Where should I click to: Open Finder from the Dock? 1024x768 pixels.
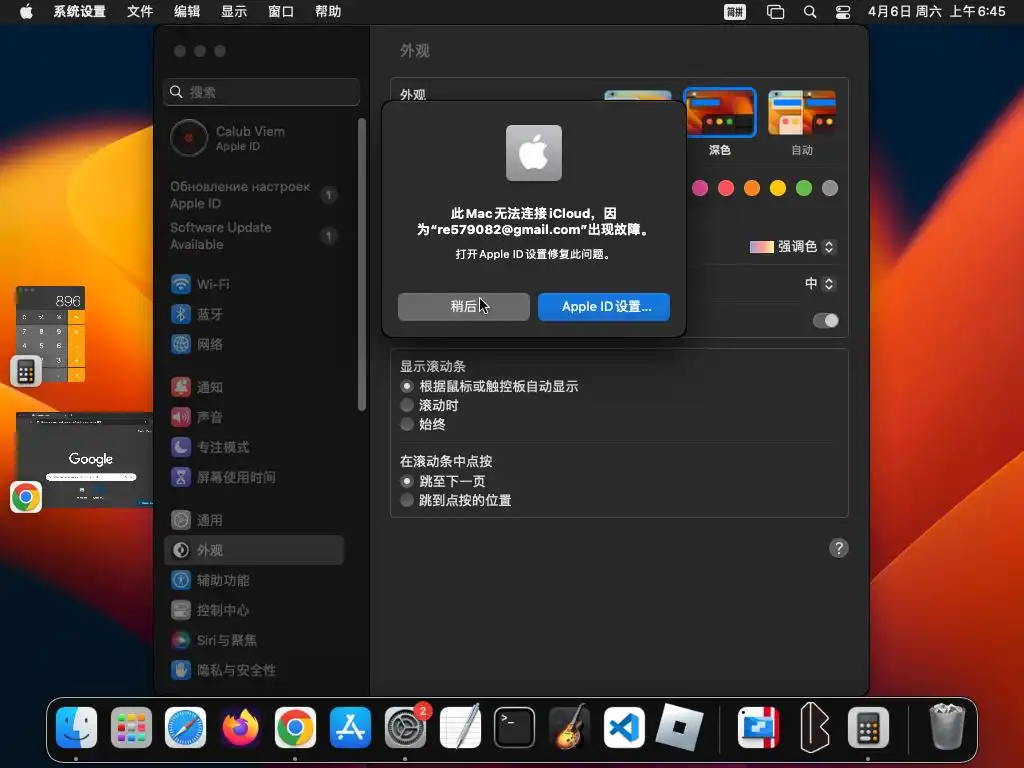pyautogui.click(x=76, y=728)
